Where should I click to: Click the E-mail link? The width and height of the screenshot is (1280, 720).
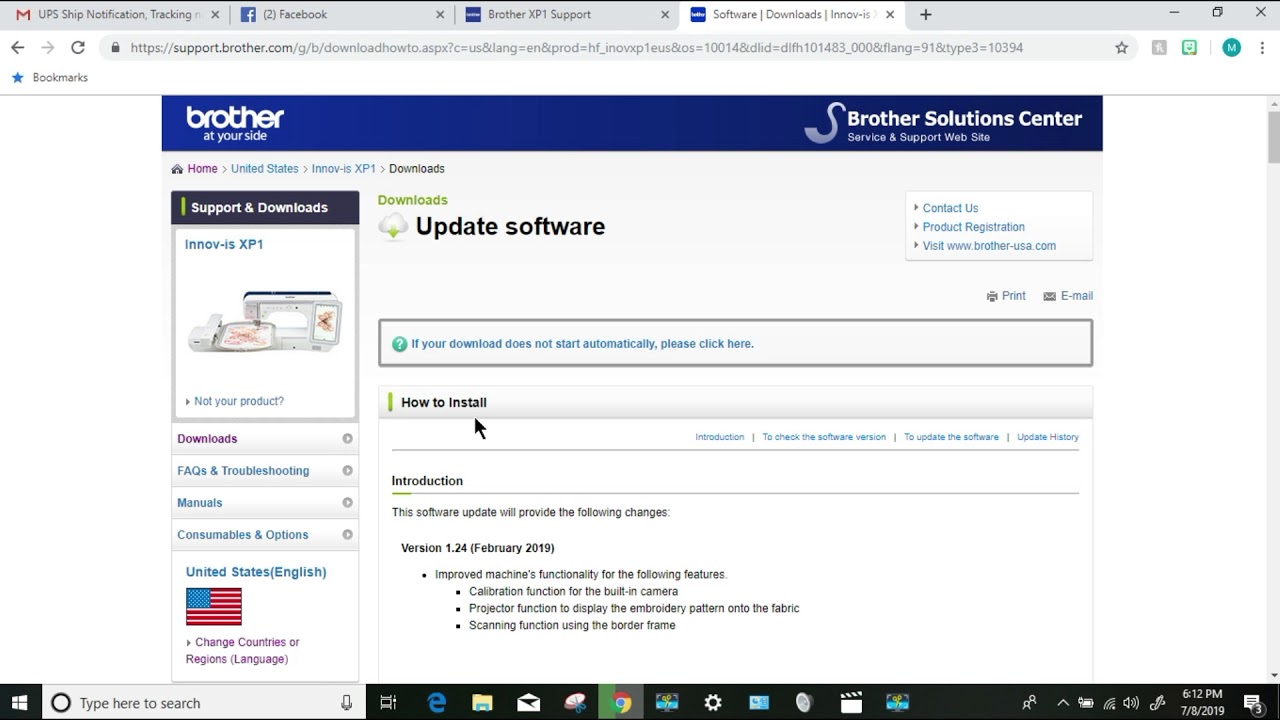pos(1077,296)
